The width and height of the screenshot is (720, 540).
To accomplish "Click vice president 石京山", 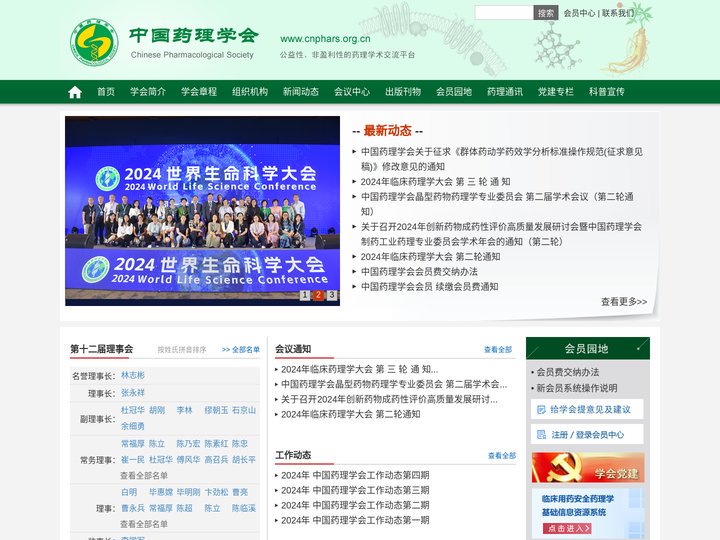I will click(244, 410).
